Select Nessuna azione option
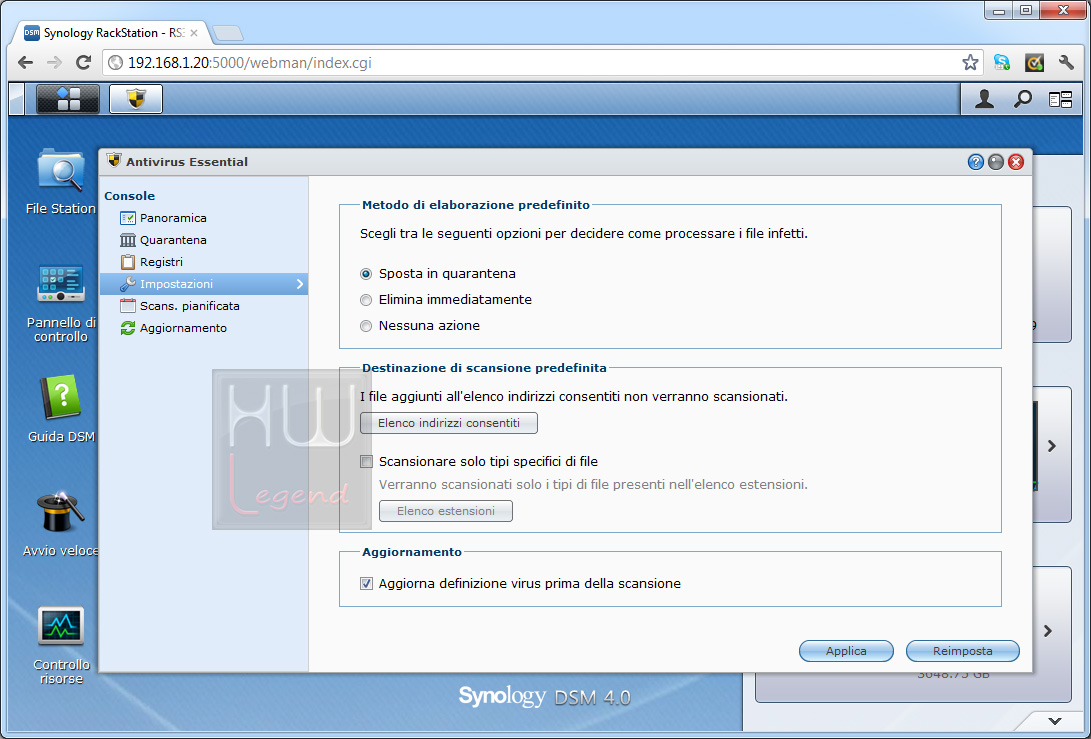 click(366, 326)
